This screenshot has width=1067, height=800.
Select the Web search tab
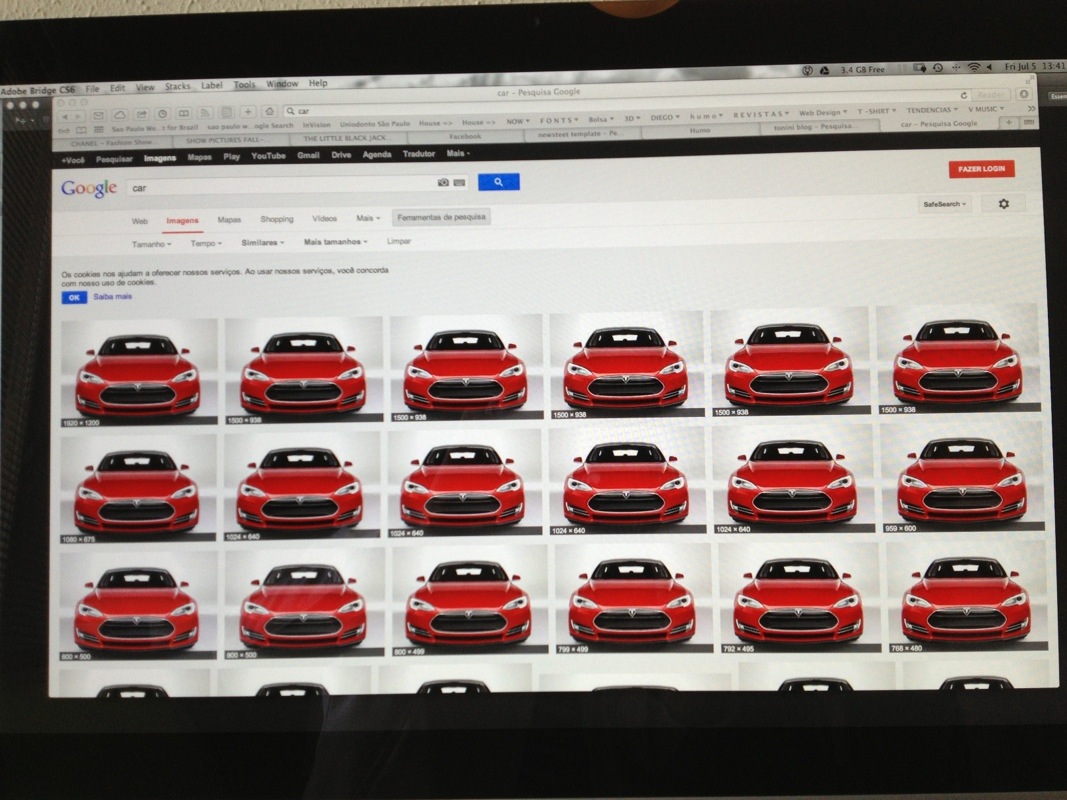pos(139,221)
